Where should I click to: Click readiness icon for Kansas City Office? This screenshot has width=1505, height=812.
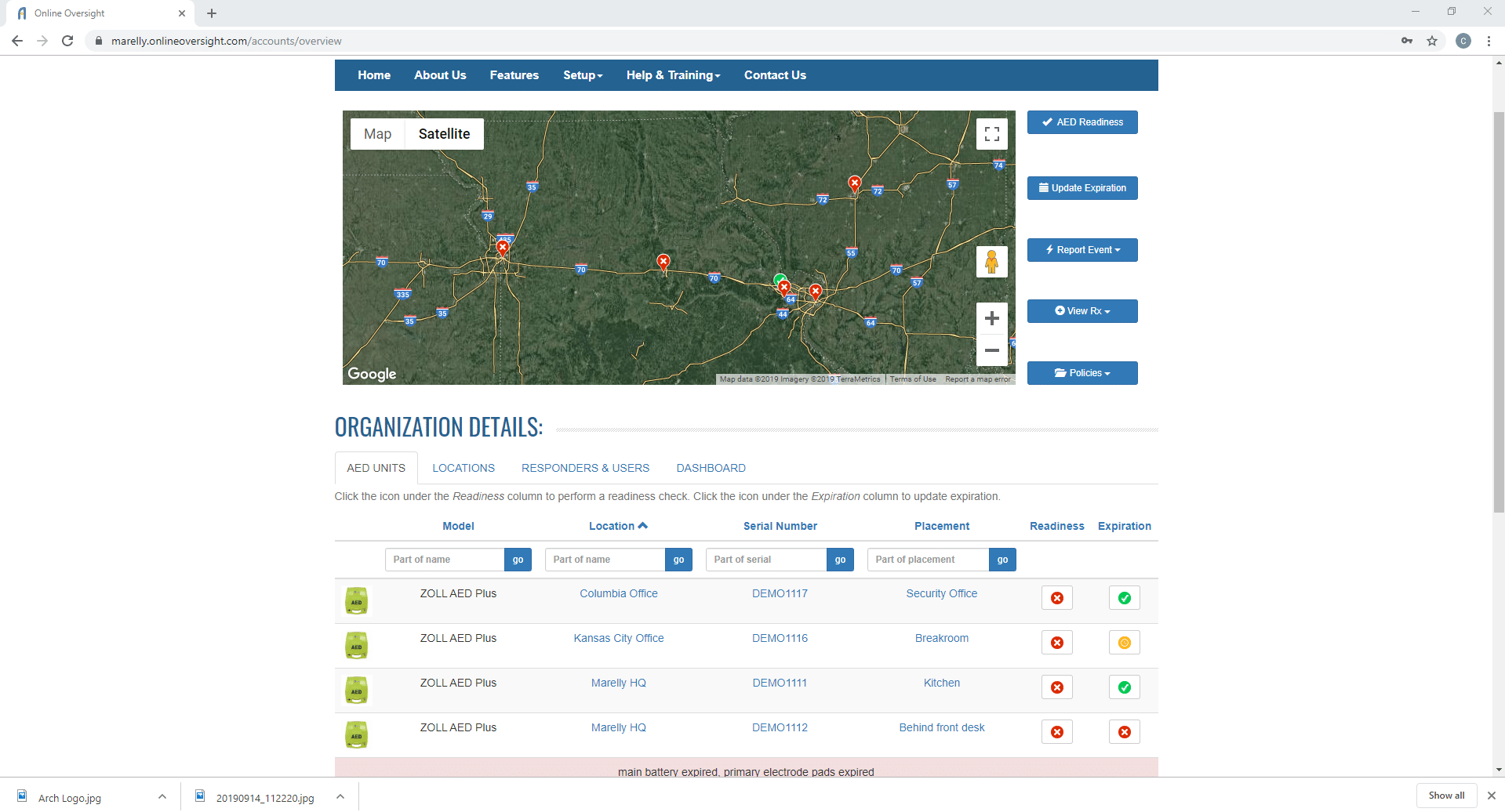pos(1056,643)
